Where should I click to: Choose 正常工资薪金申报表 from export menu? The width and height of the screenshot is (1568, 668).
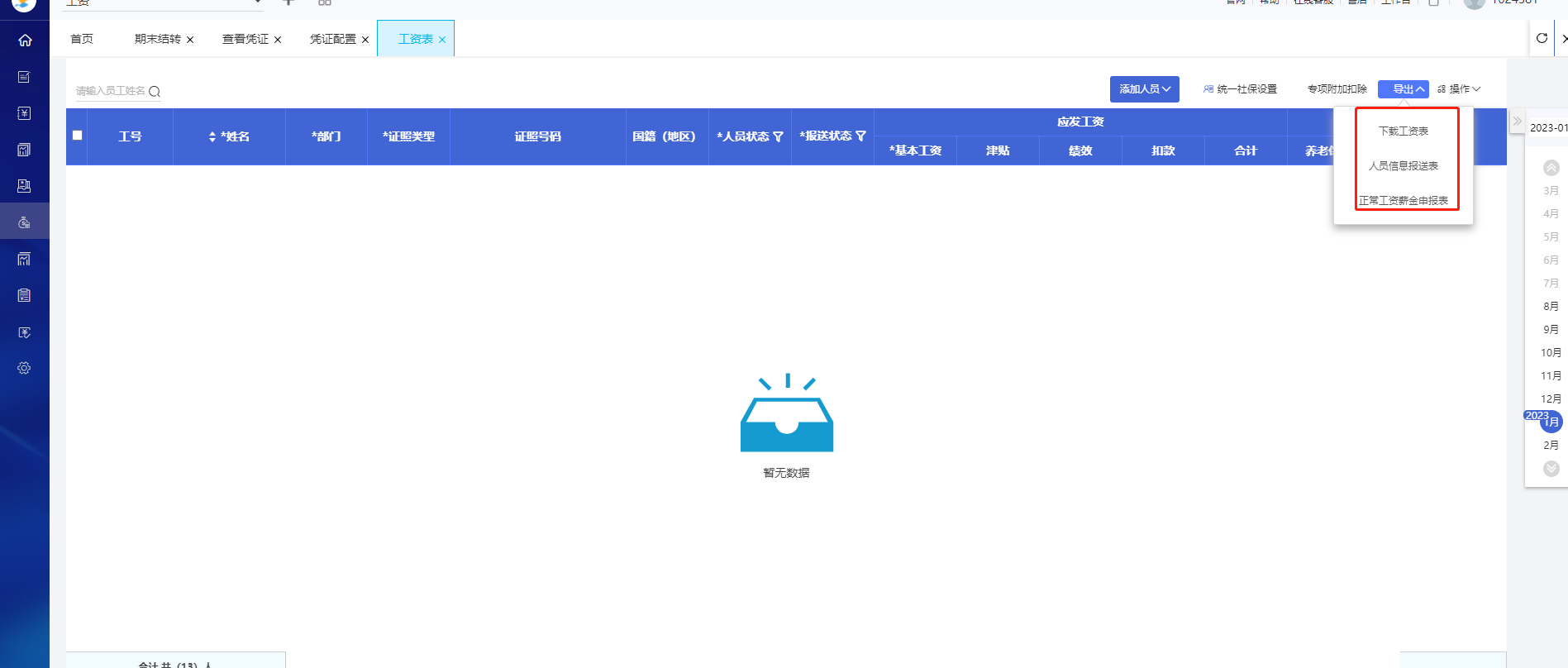(x=1404, y=200)
